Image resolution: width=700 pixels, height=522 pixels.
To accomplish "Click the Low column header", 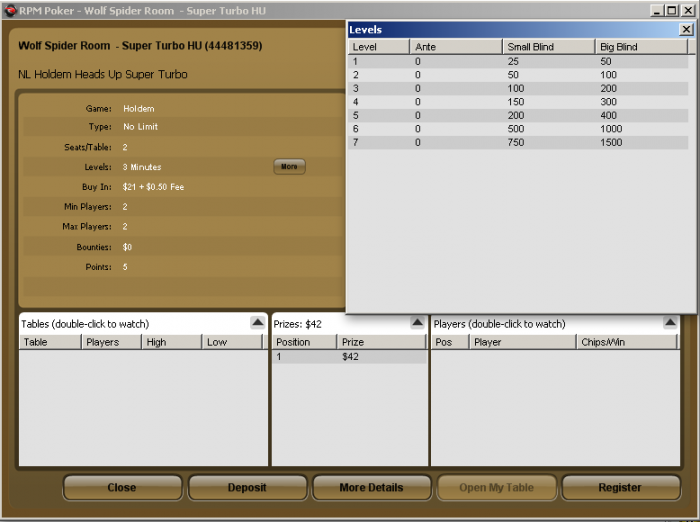I will [232, 342].
